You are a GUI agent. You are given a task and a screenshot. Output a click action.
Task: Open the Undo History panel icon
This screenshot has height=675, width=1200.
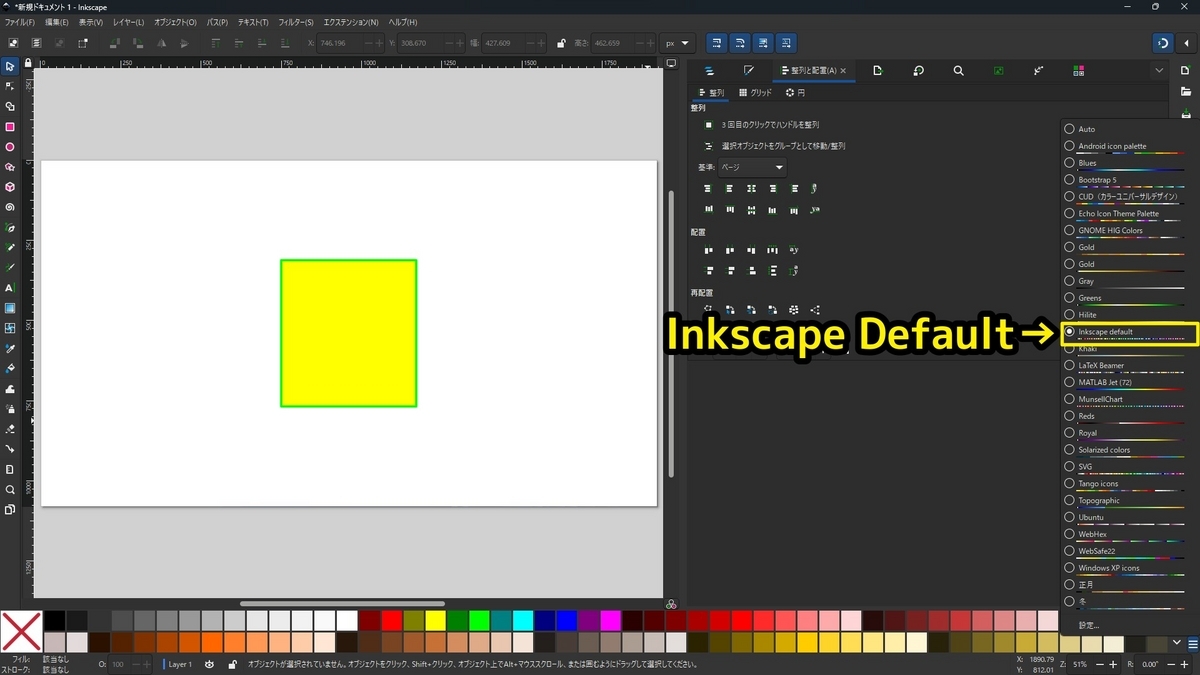tap(918, 70)
